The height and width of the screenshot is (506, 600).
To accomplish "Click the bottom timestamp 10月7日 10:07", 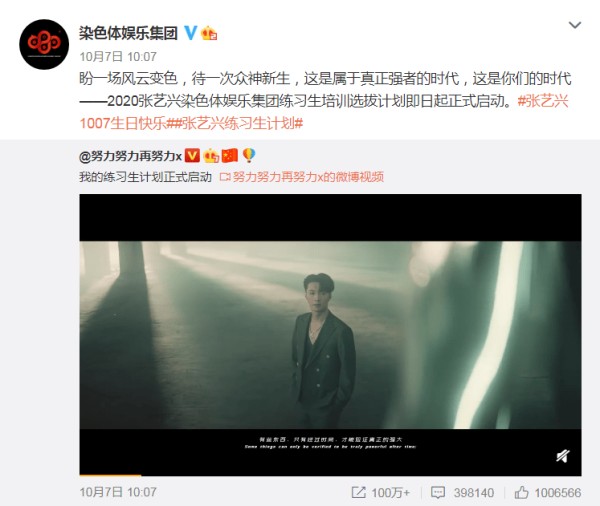I will pos(118,492).
